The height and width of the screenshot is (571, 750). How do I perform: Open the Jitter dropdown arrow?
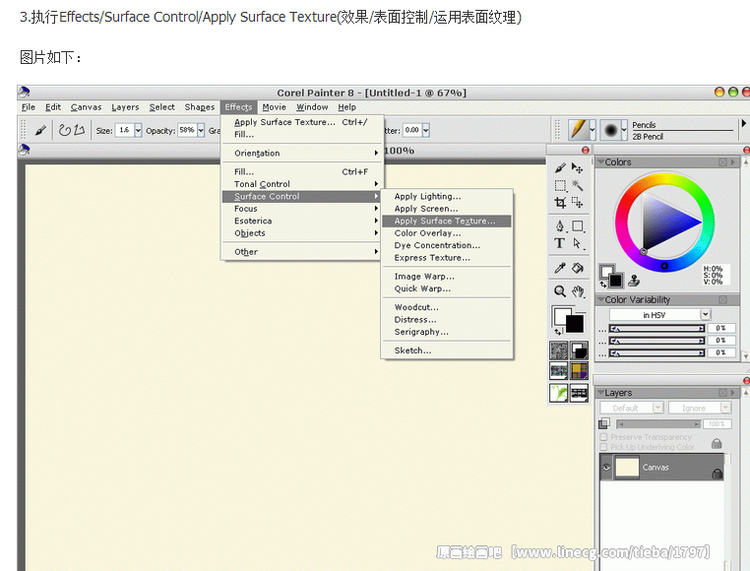pyautogui.click(x=426, y=130)
